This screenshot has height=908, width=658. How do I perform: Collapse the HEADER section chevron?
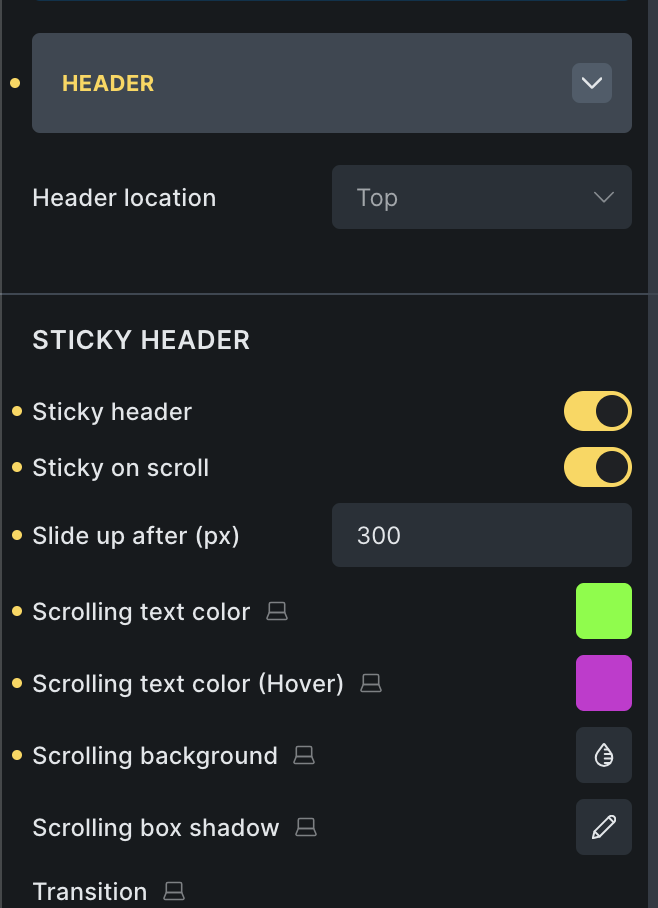(x=592, y=83)
